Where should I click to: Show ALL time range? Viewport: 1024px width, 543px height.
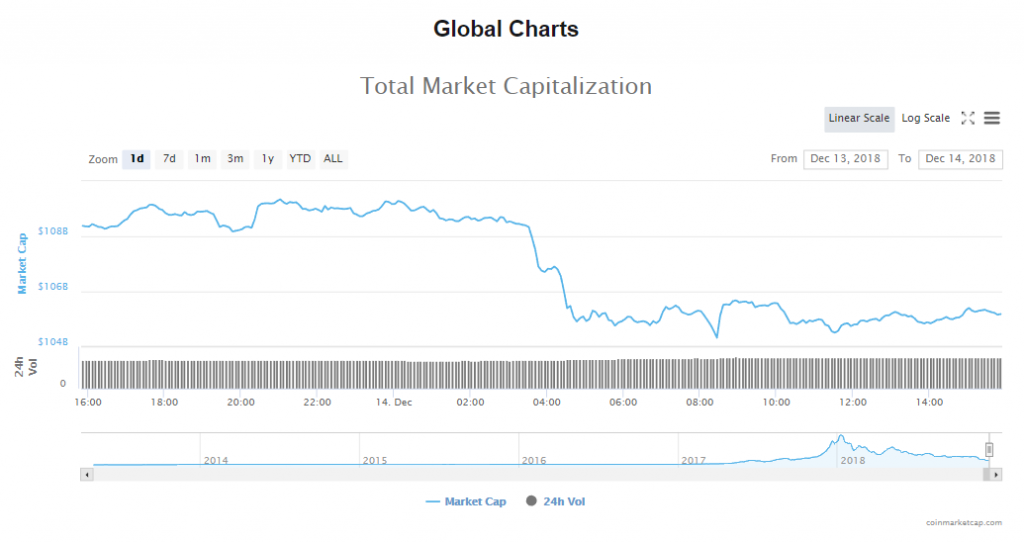pyautogui.click(x=333, y=159)
